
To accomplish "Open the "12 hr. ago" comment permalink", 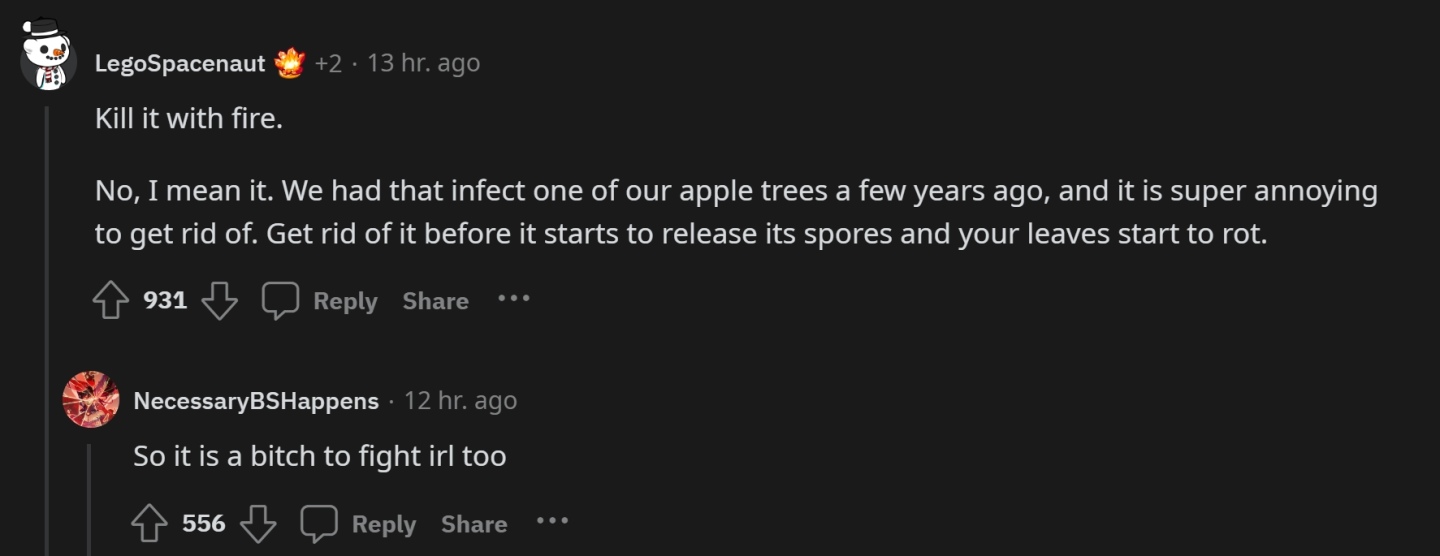I will point(461,401).
